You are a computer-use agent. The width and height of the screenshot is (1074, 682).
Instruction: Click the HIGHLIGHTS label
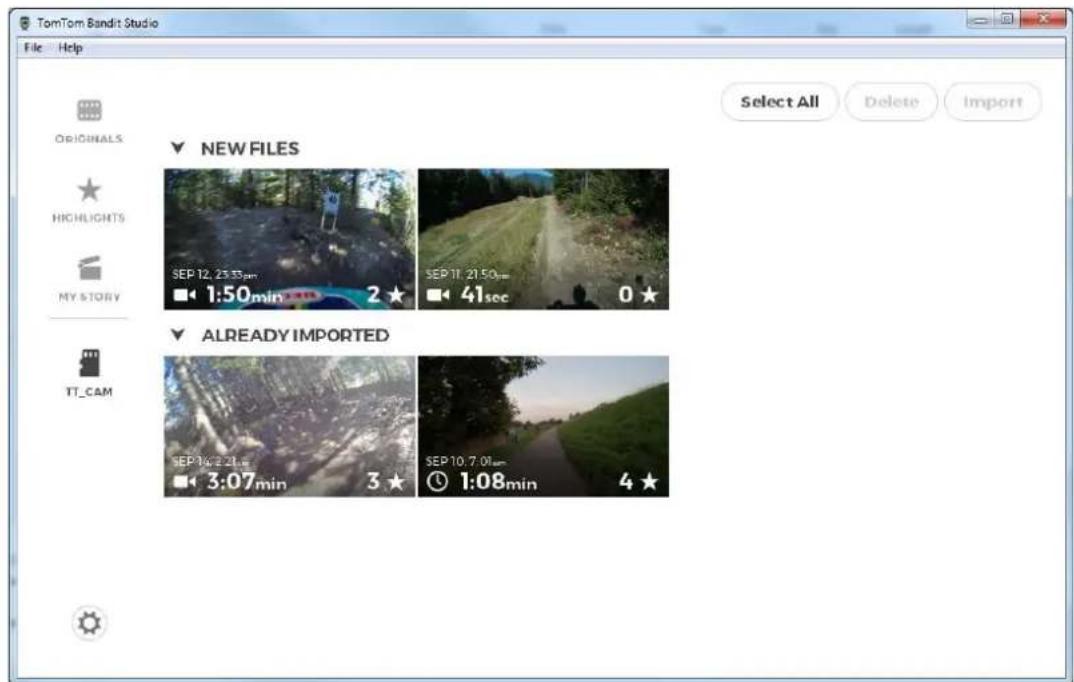point(89,218)
